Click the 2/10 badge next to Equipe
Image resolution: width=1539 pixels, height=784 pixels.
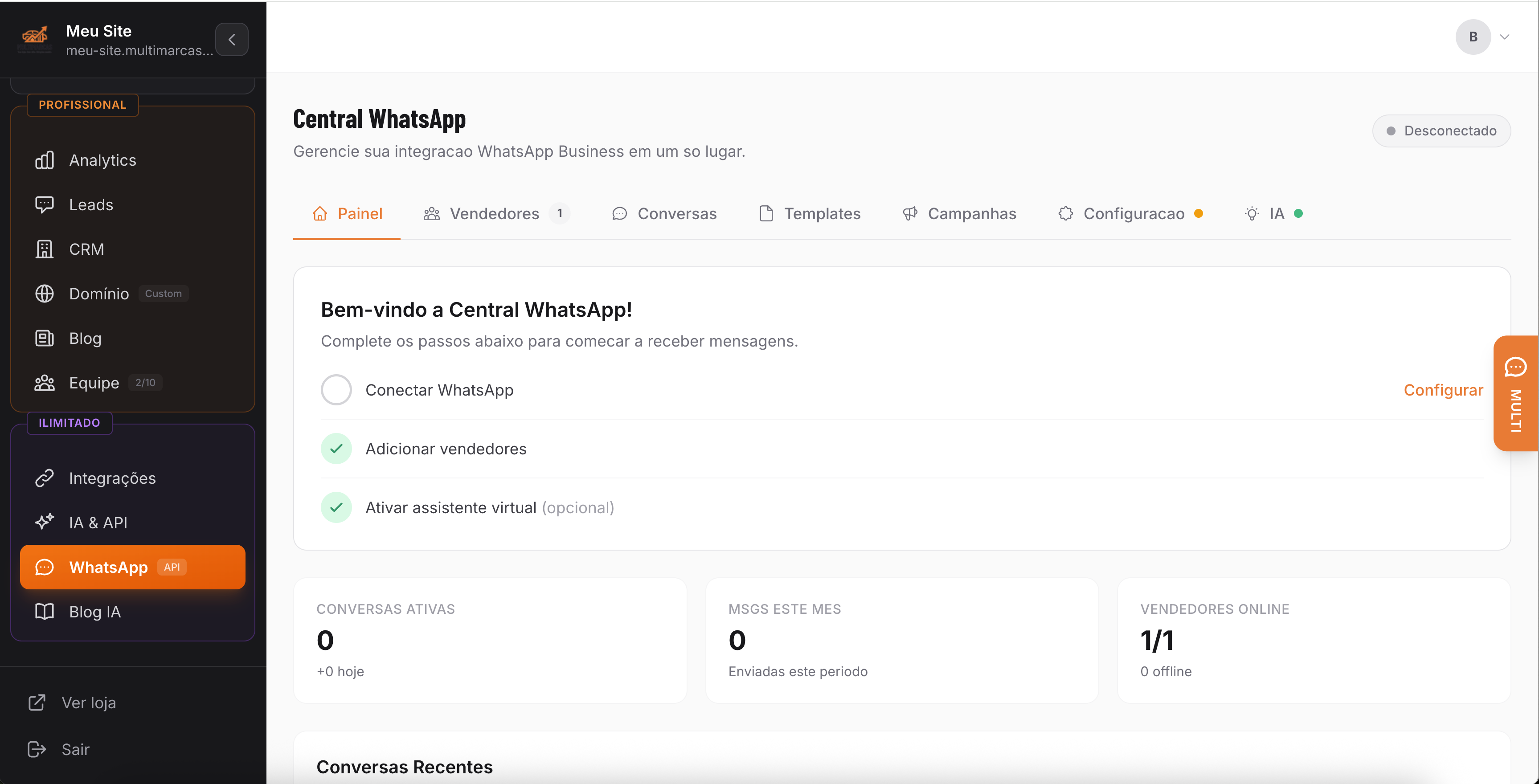[145, 383]
